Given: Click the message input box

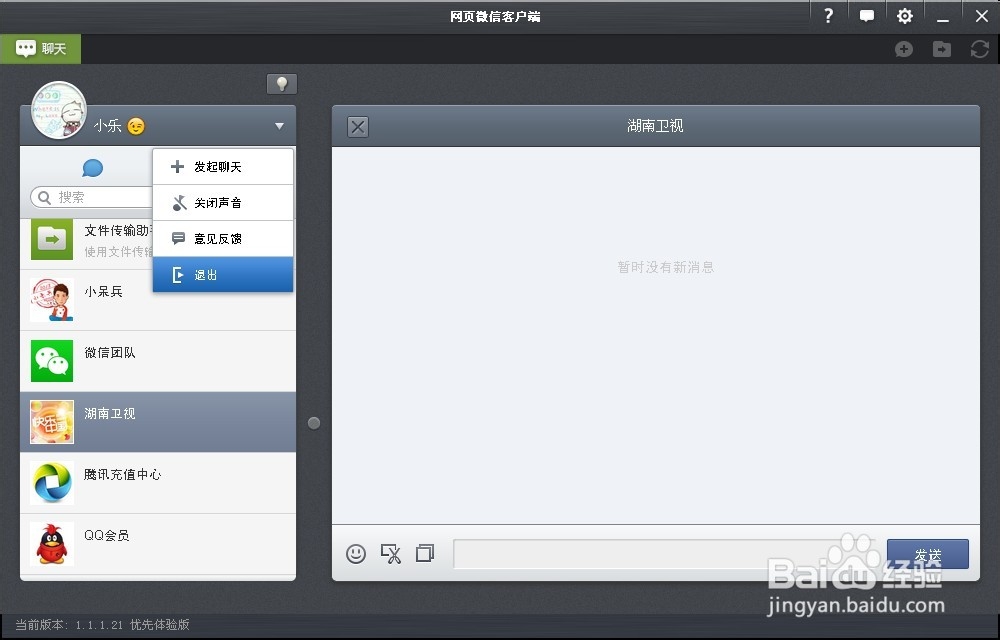Looking at the screenshot, I should 666,554.
